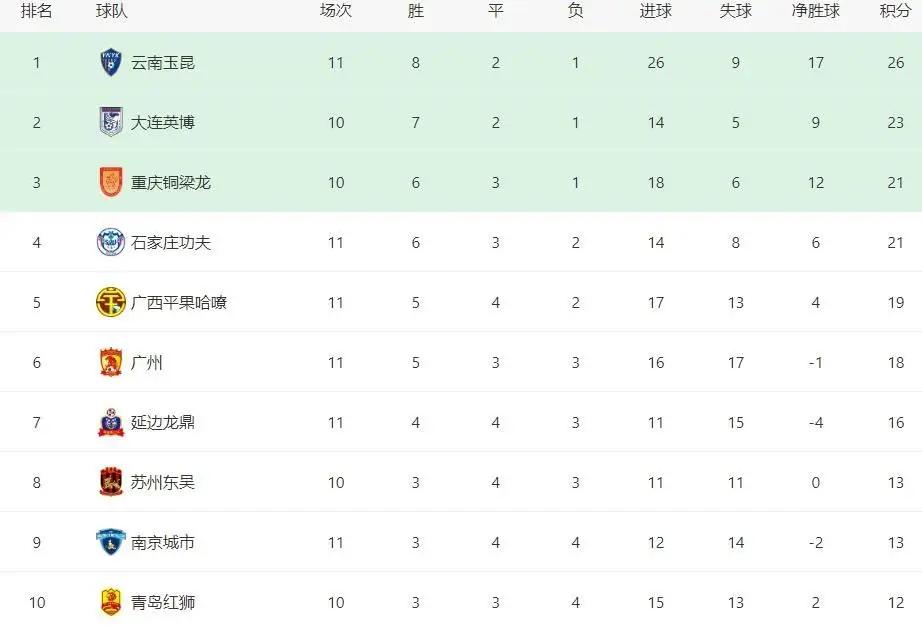Screen dimensions: 922x627
Task: Click the 苏州东吴 team crest
Action: tap(111, 482)
